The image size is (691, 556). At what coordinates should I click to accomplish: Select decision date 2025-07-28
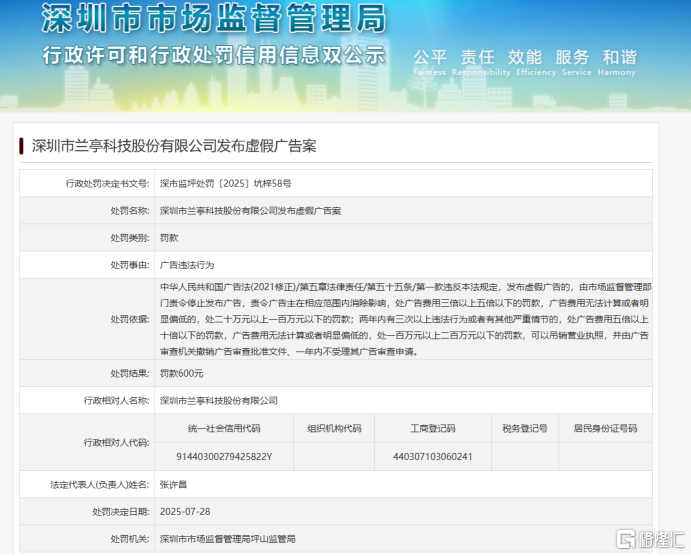tap(185, 512)
